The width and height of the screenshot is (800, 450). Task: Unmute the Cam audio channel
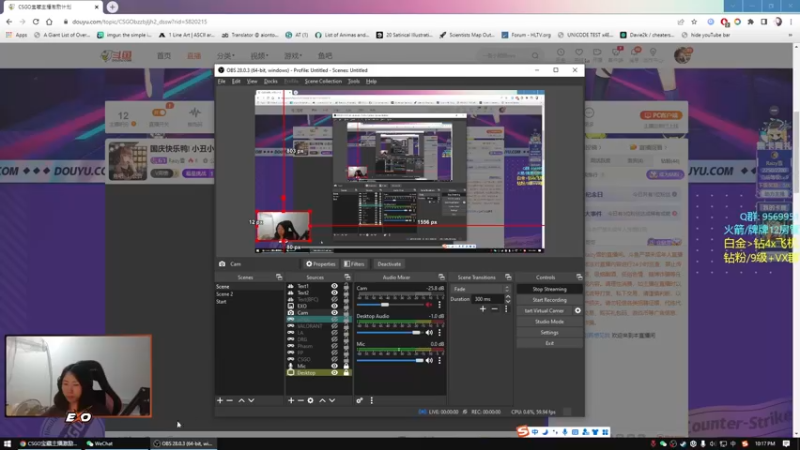click(x=429, y=305)
